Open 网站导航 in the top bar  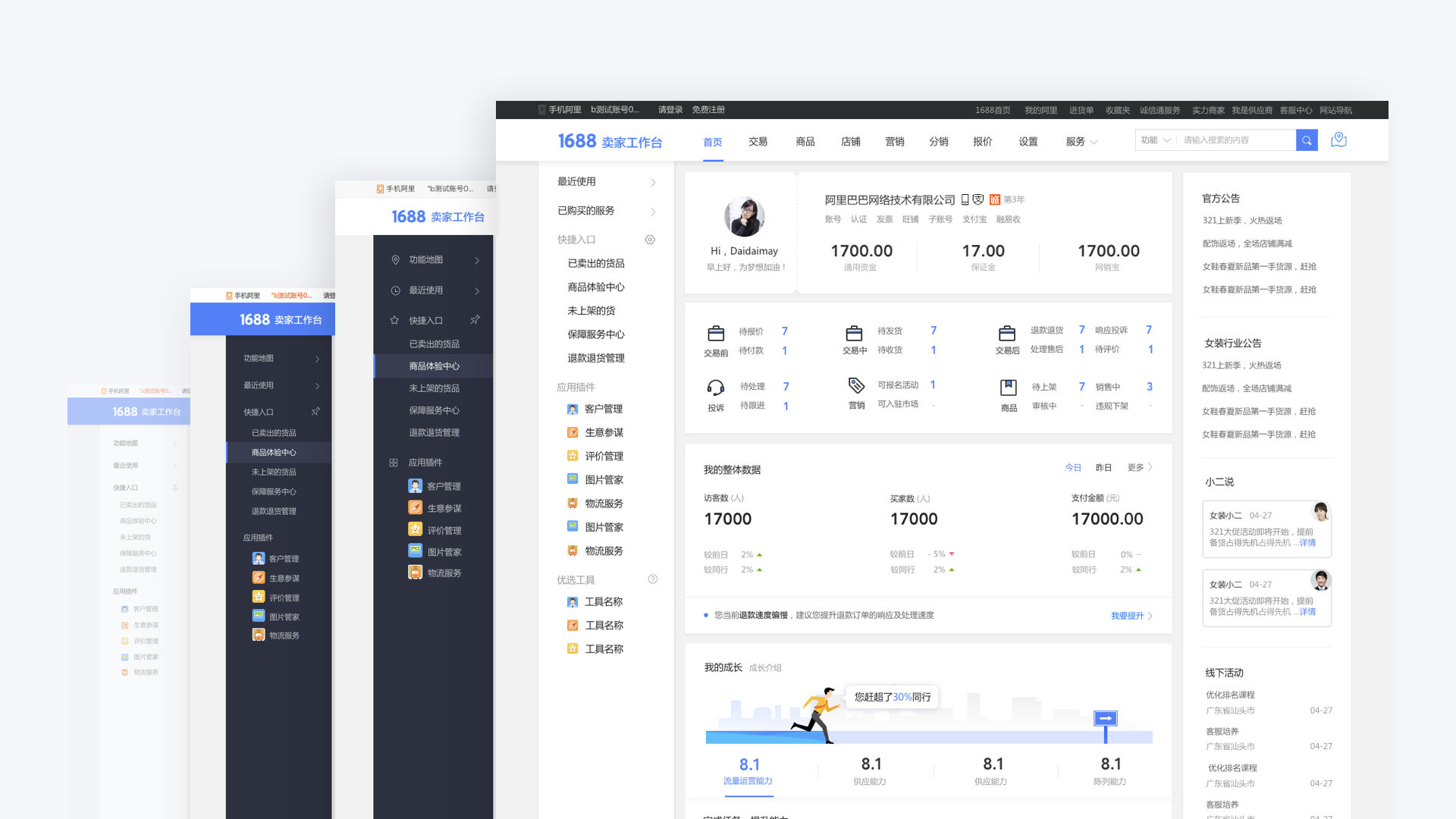coord(1335,110)
